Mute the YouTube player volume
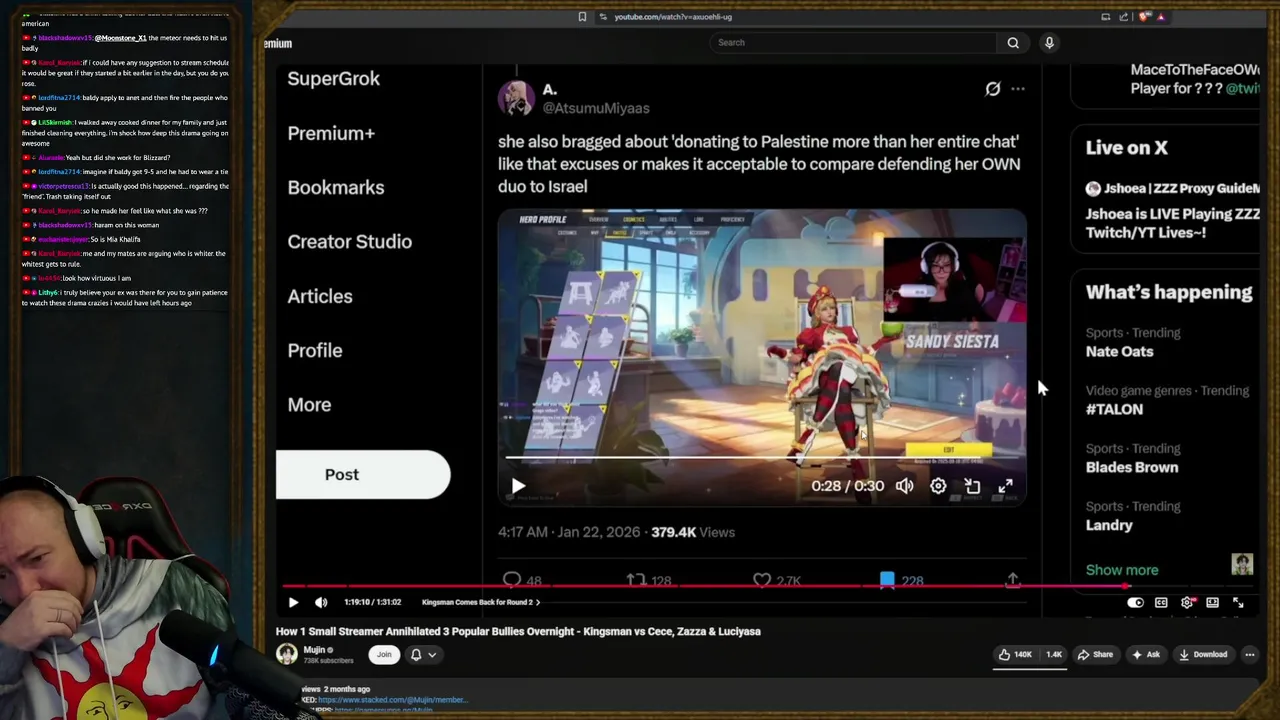The width and height of the screenshot is (1280, 720). tap(321, 603)
